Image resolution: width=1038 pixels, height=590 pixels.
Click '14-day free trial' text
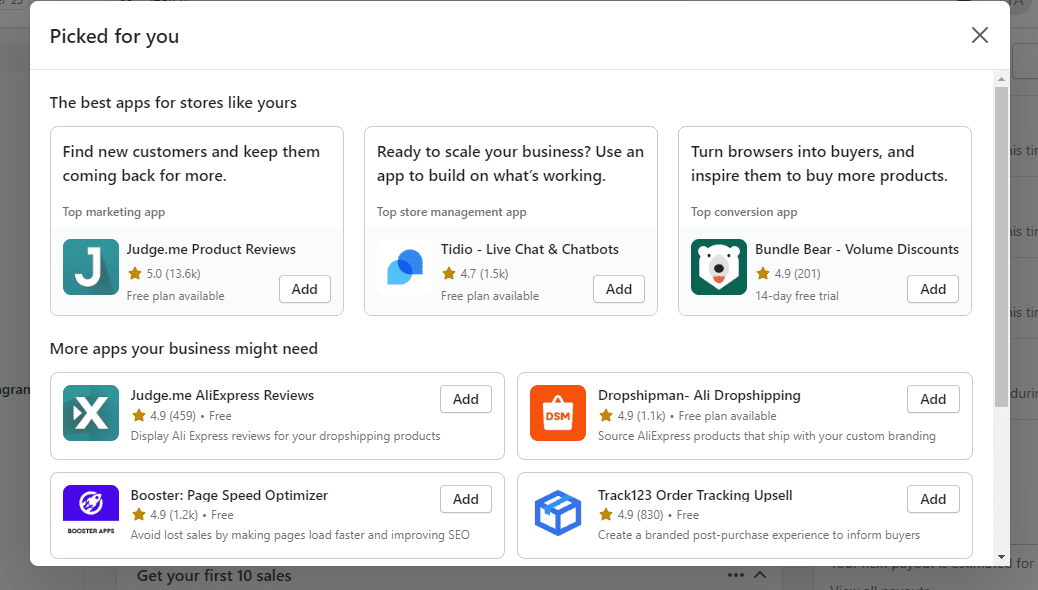[x=797, y=296]
